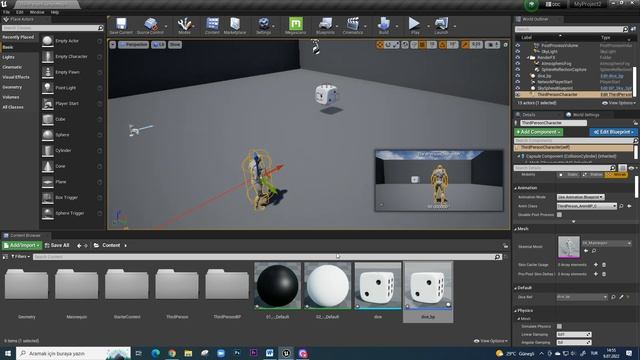Screen dimensions: 640x360
Task: Click Save All in Content Browser
Action: (57, 245)
